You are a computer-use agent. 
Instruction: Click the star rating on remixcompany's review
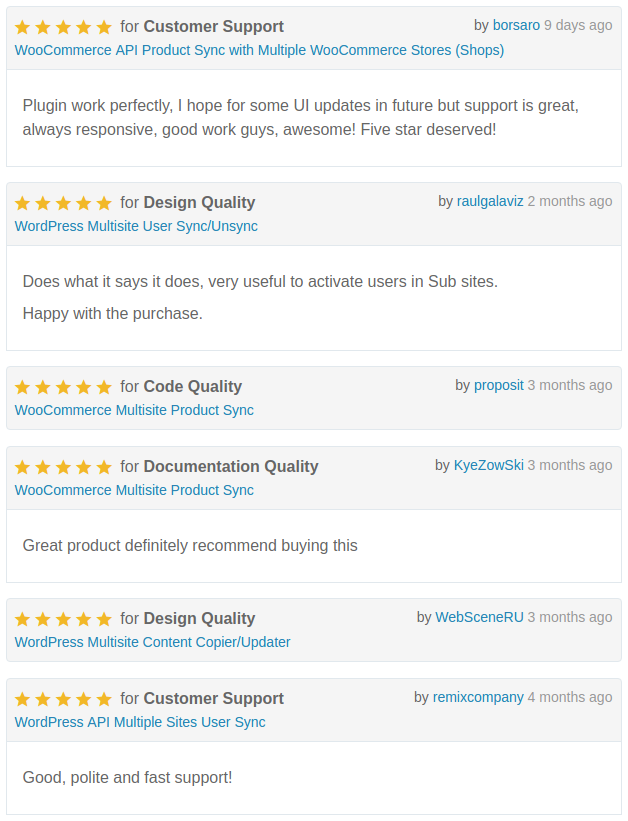point(63,698)
